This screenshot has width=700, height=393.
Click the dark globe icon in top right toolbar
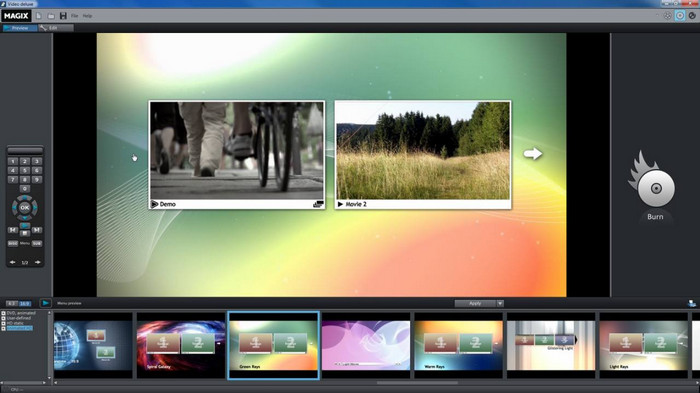coord(692,16)
